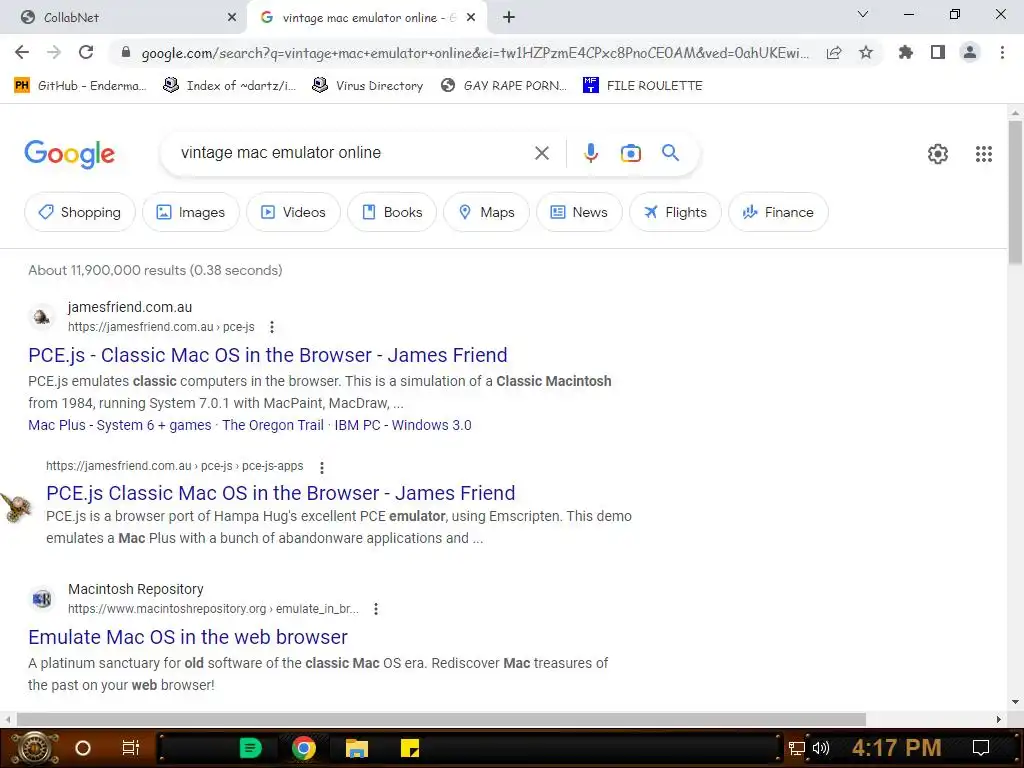Open Chrome from the taskbar

click(304, 748)
